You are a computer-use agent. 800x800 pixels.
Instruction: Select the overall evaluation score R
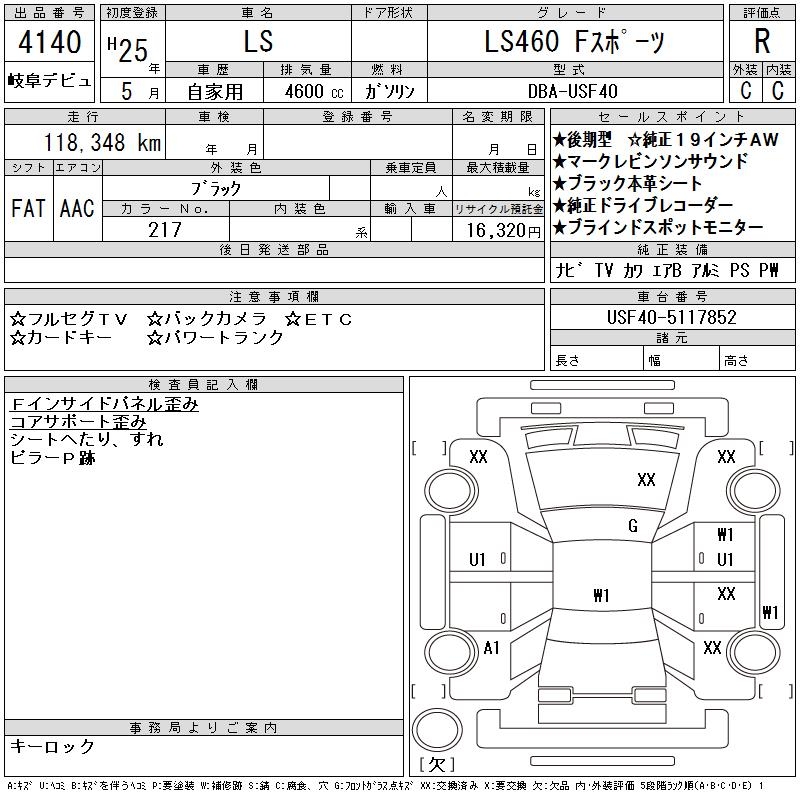762,41
